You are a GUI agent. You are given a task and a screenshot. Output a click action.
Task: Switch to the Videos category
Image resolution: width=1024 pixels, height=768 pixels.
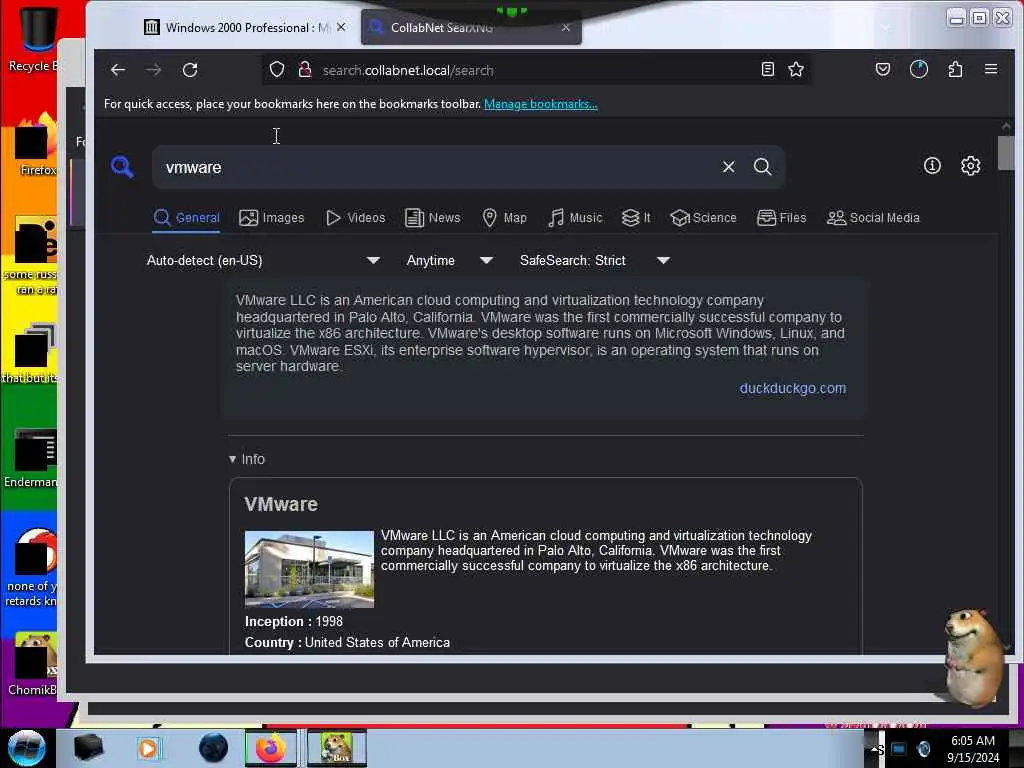355,218
